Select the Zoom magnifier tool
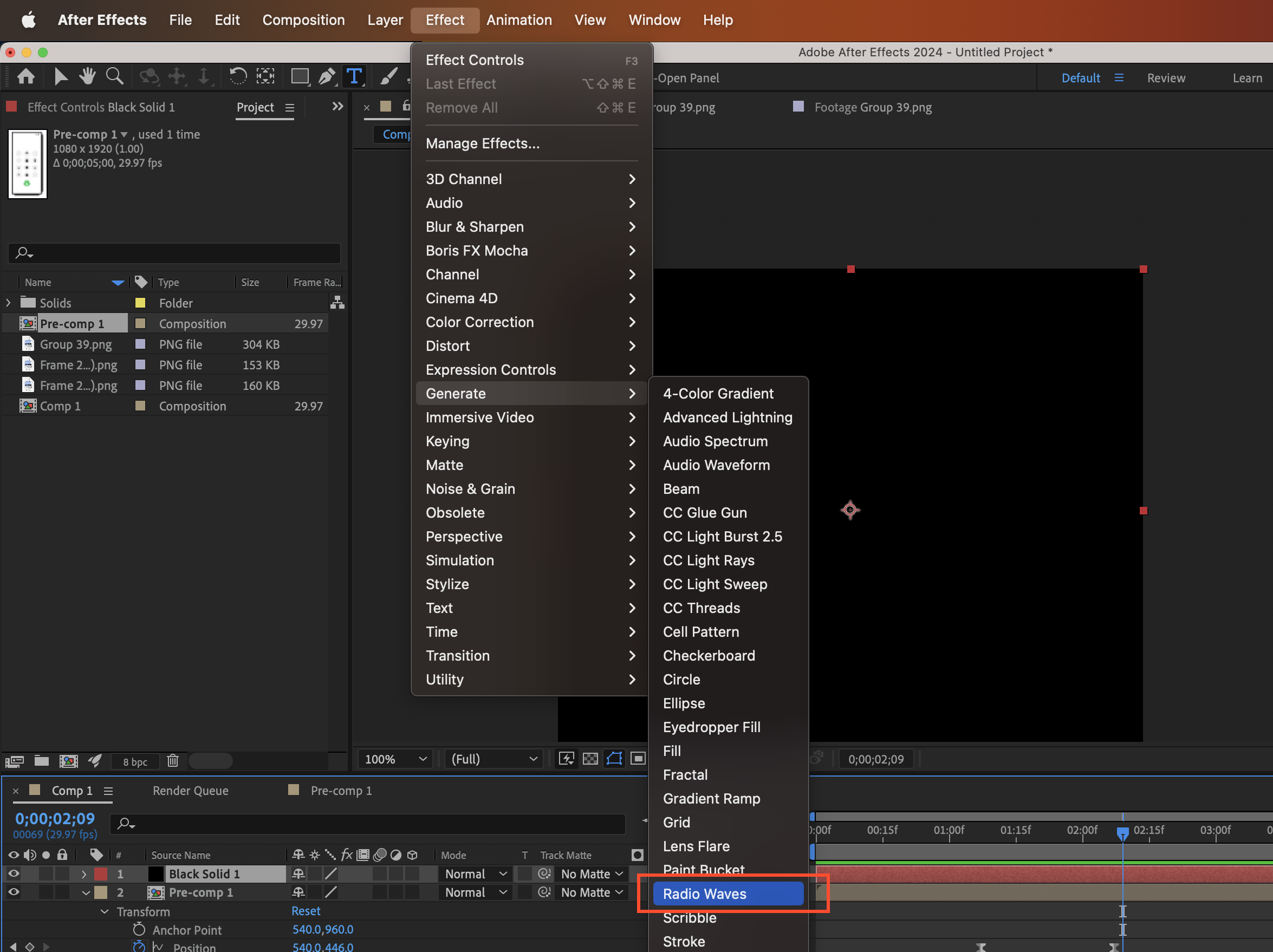This screenshot has width=1273, height=952. [x=114, y=76]
